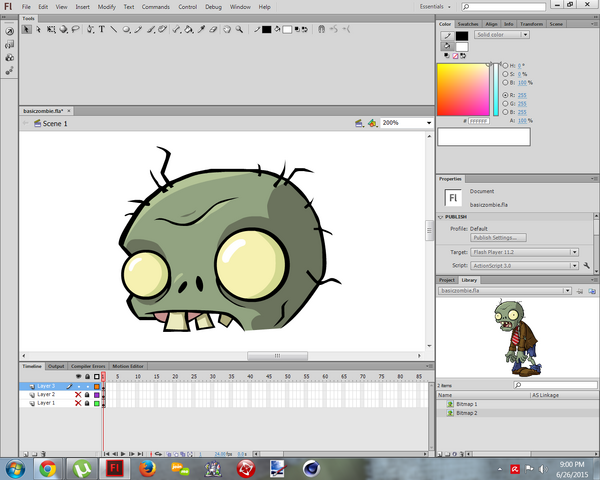
Task: Select the 3D Rotation tool
Action: click(x=64, y=29)
